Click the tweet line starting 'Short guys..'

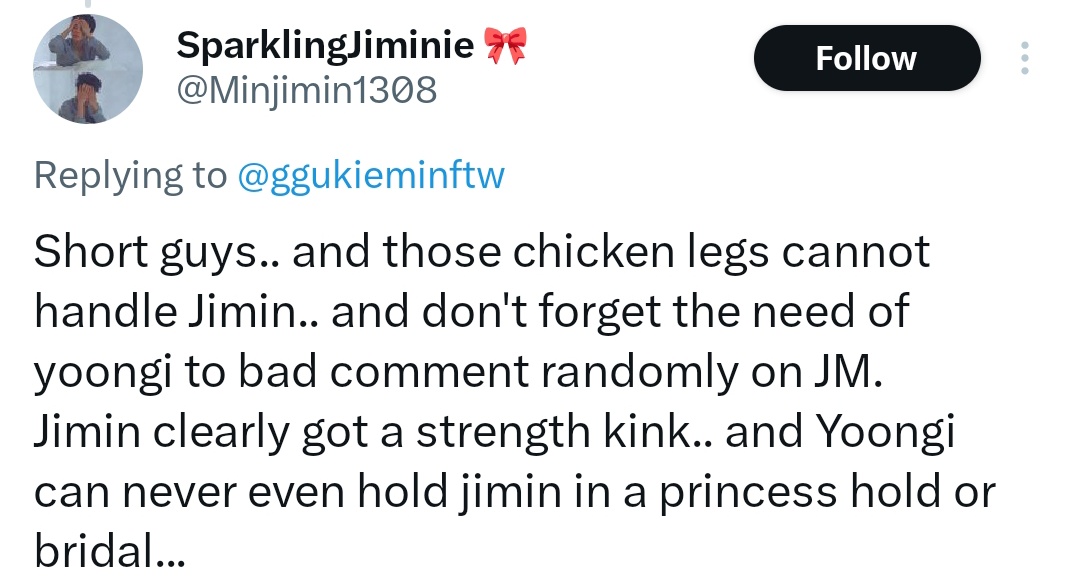click(x=482, y=251)
